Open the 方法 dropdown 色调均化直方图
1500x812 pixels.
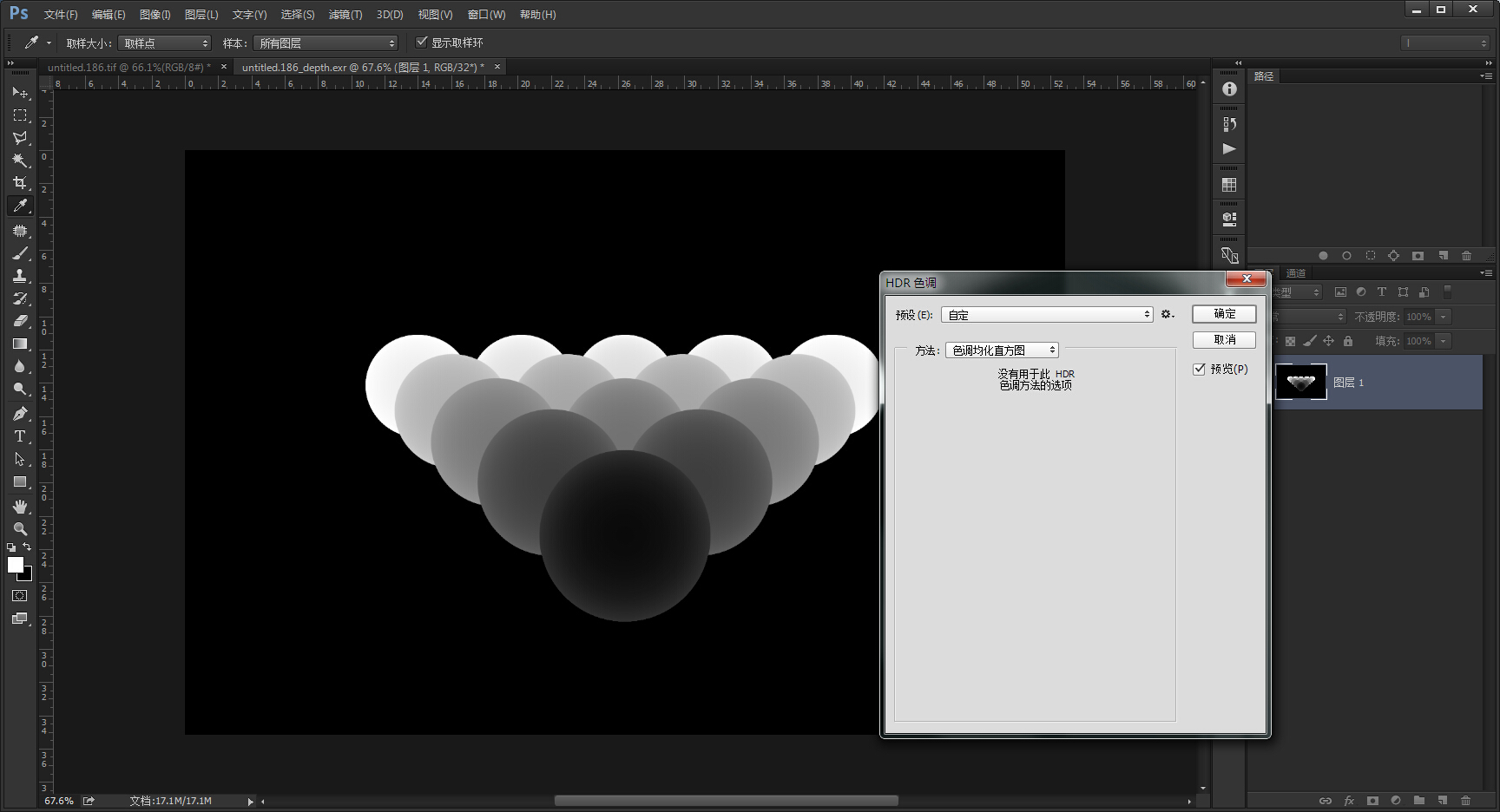[x=1002, y=350]
